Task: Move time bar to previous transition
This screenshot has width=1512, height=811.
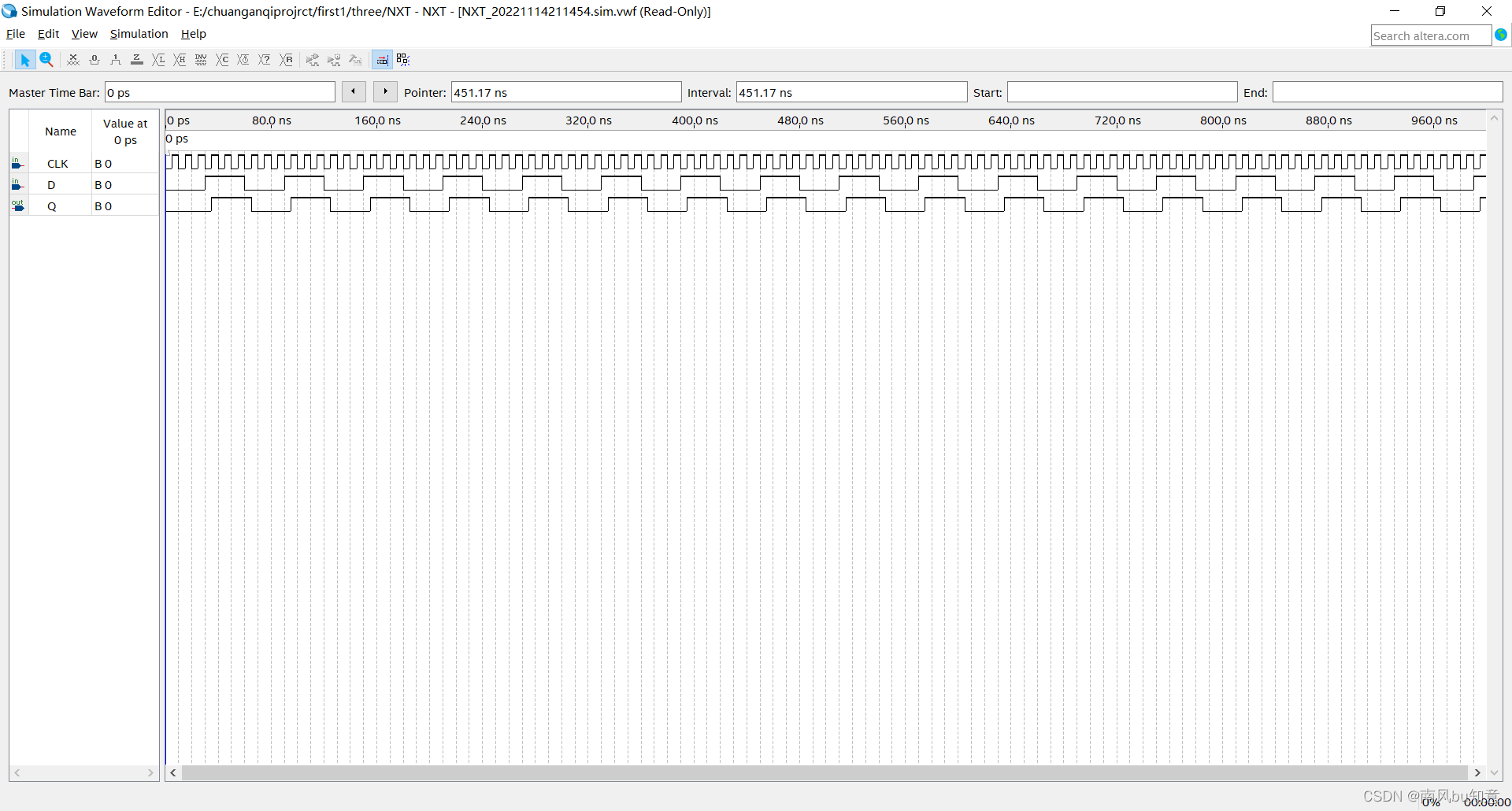Action: (354, 92)
